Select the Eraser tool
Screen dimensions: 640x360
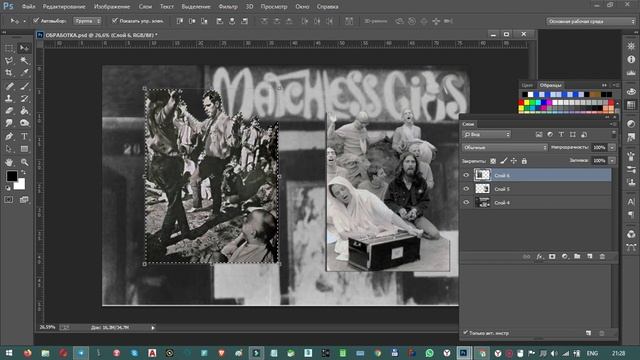[9, 111]
